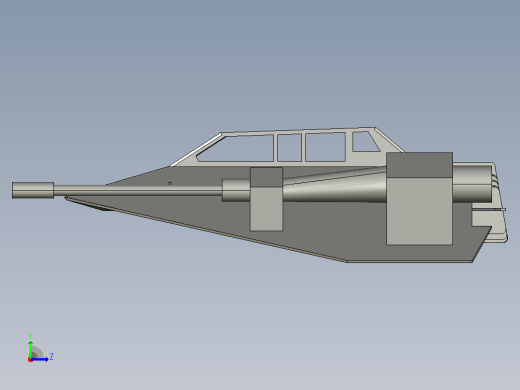Click empty viewport background to deselect
The width and height of the screenshot is (520, 390).
coord(260,60)
